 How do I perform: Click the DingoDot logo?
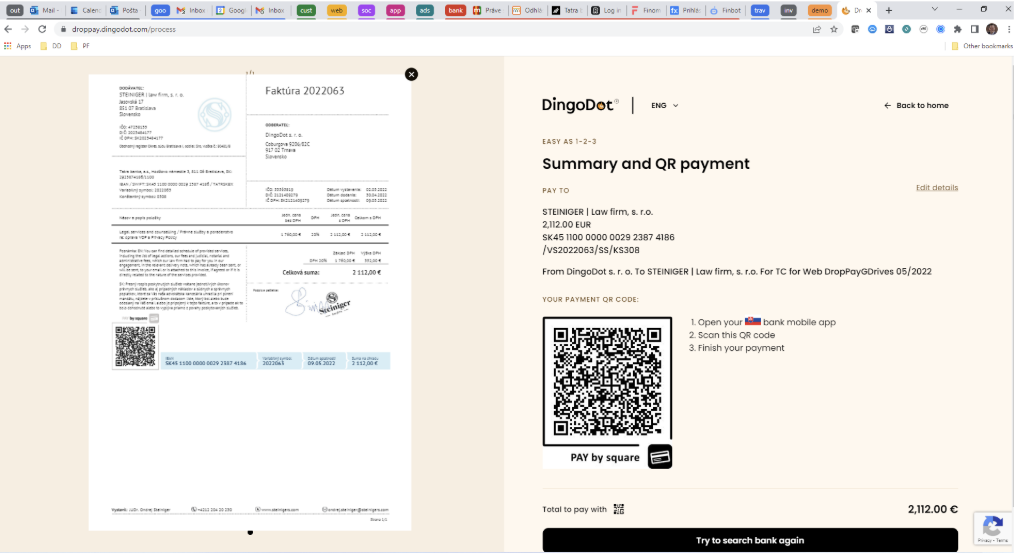tap(580, 105)
